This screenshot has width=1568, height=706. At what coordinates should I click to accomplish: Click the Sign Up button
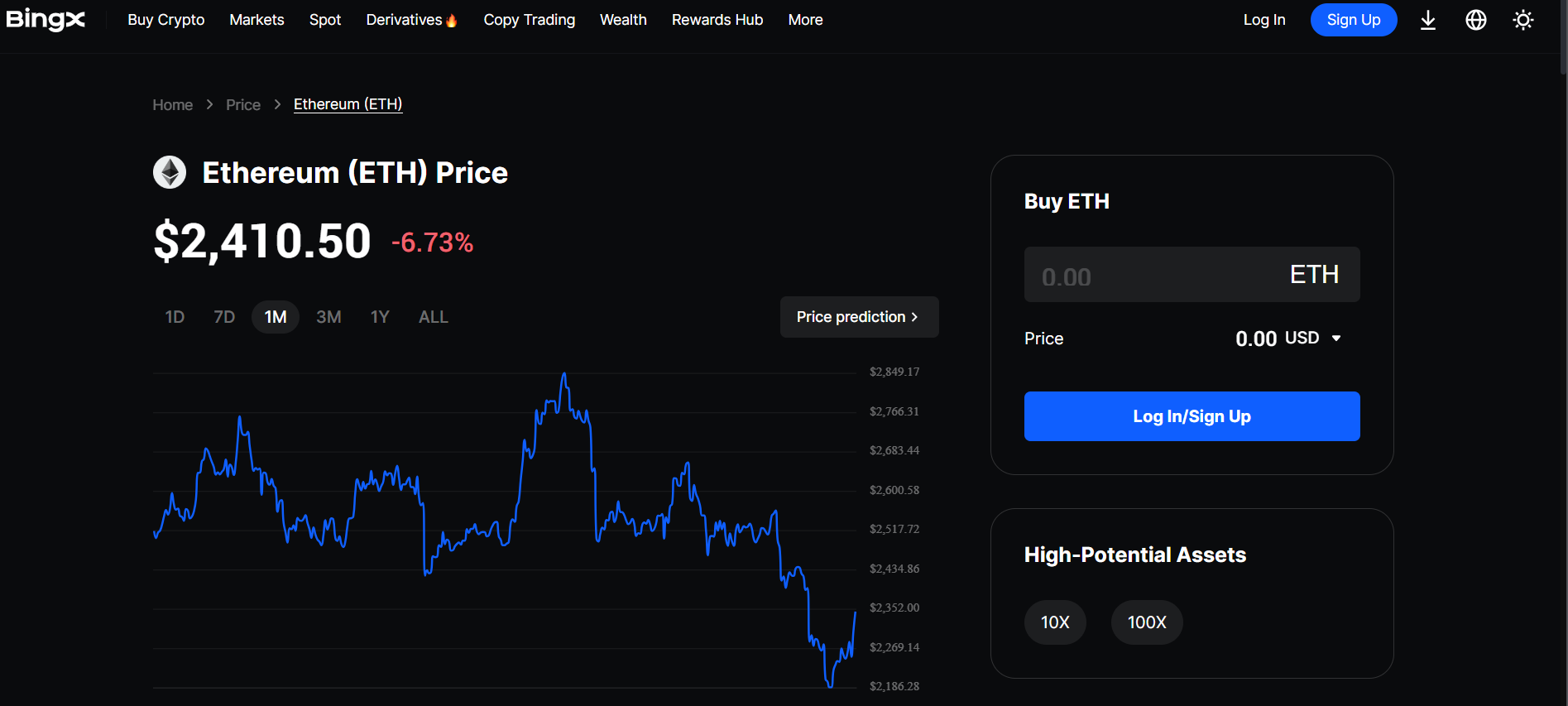[x=1354, y=20]
